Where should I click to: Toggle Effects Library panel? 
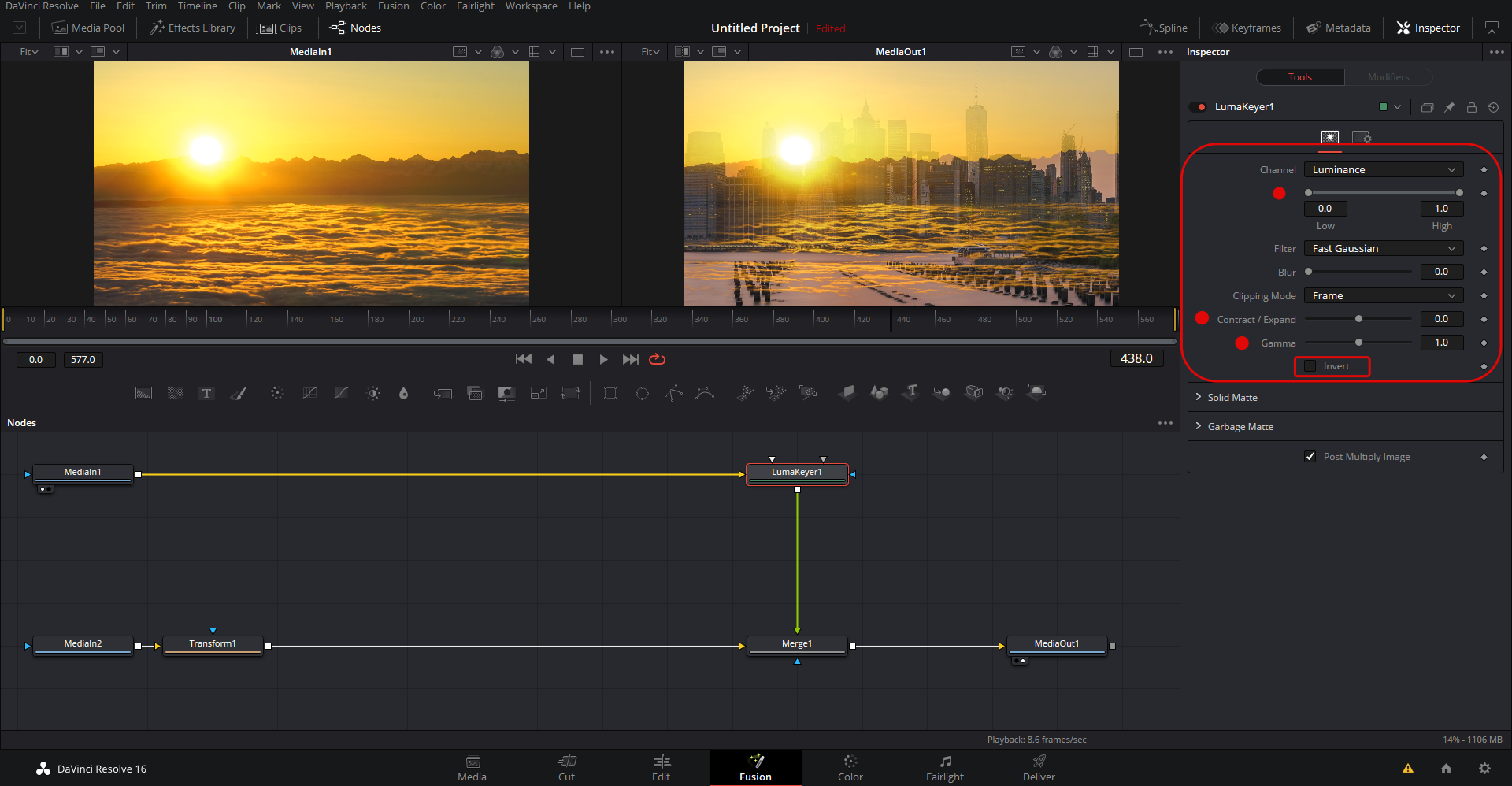coord(192,28)
